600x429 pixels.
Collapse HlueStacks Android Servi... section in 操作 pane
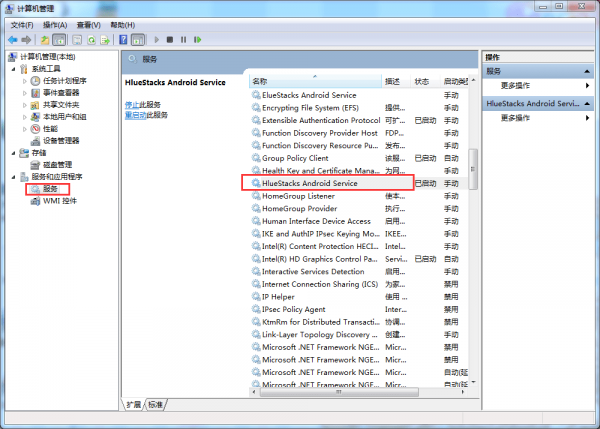click(587, 104)
